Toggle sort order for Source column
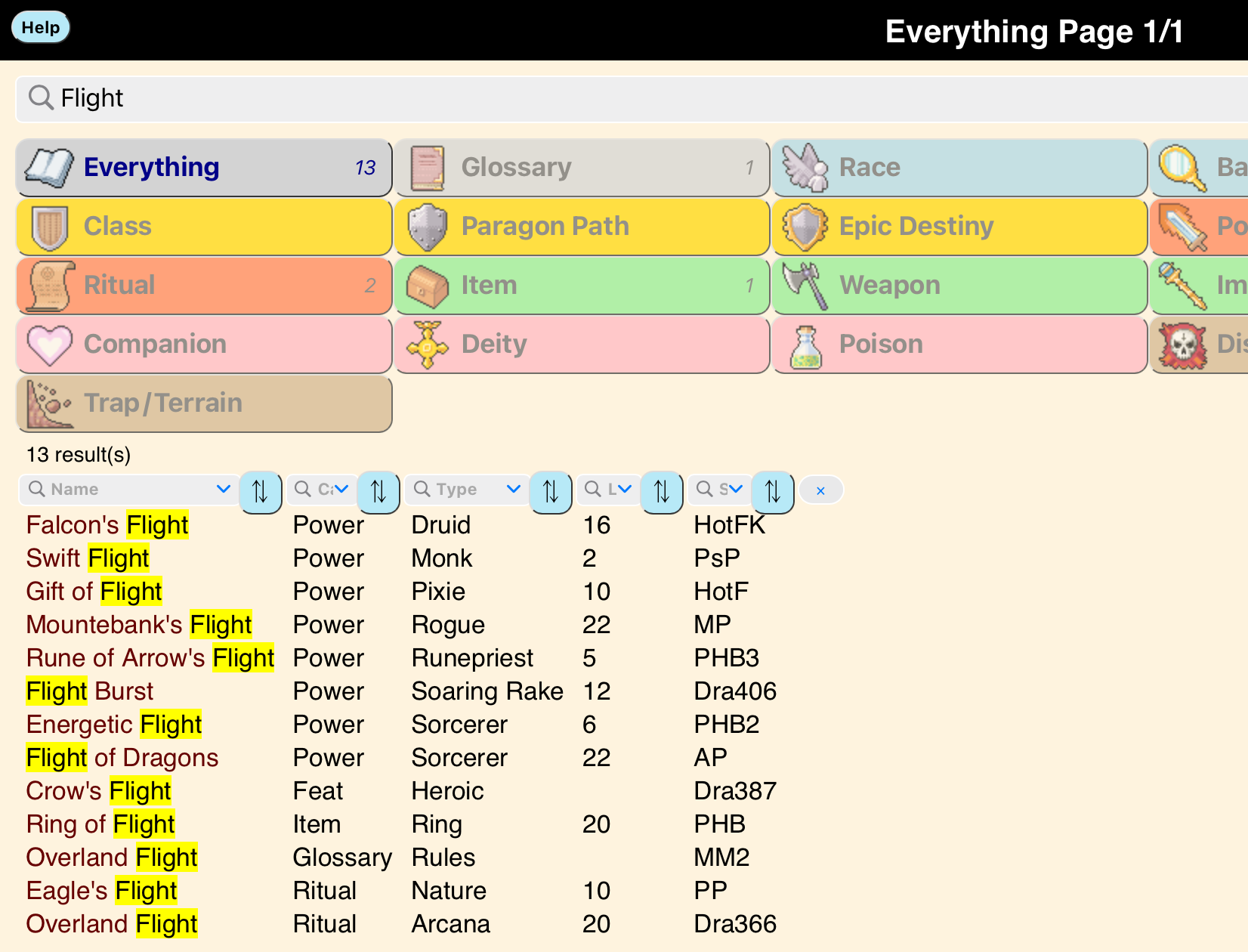1248x952 pixels. [772, 491]
